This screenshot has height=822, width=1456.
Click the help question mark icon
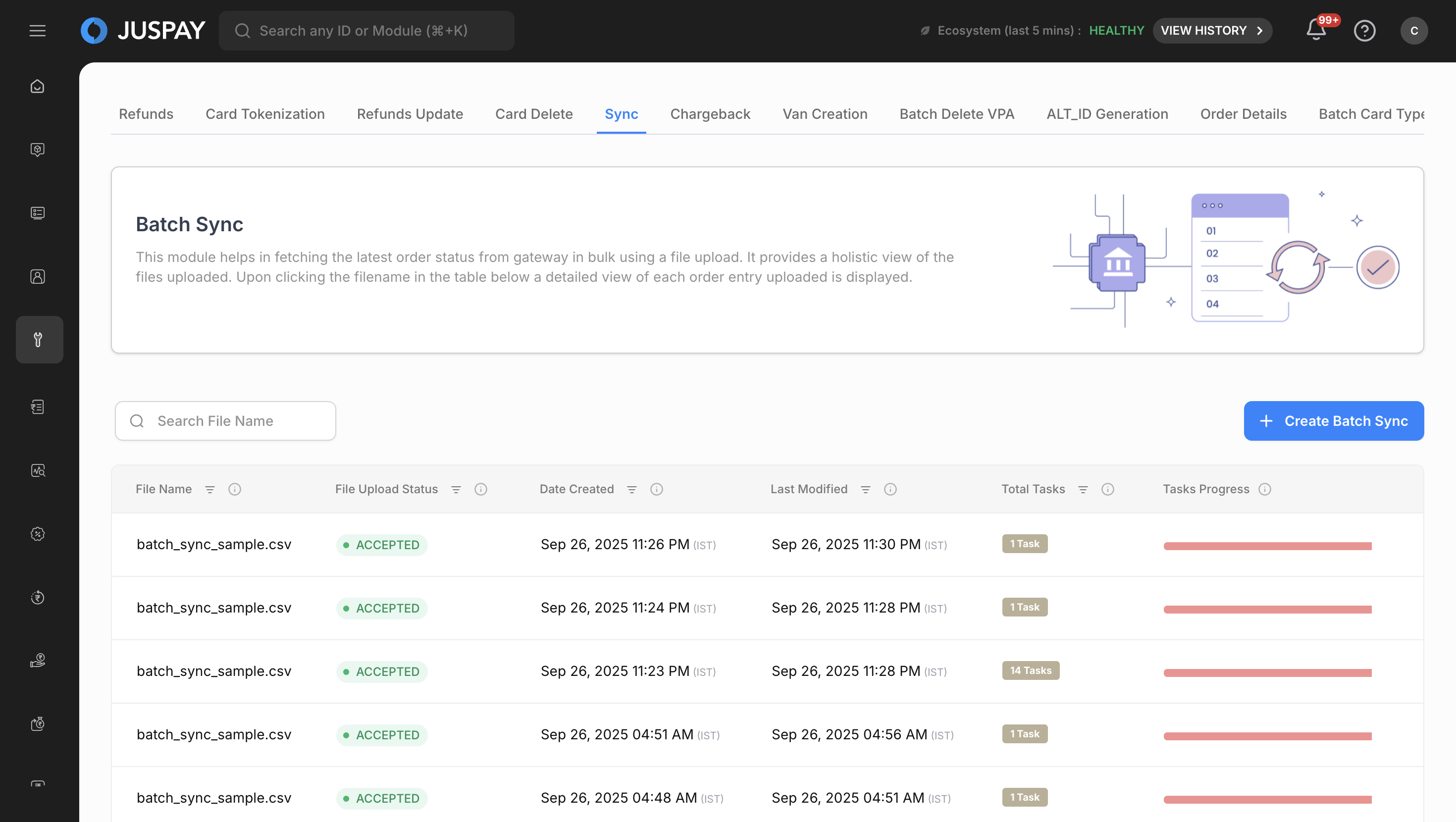(1364, 31)
